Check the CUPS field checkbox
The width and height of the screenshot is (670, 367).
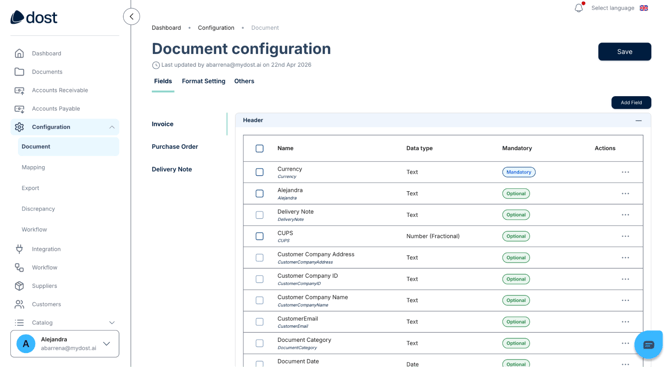[259, 236]
